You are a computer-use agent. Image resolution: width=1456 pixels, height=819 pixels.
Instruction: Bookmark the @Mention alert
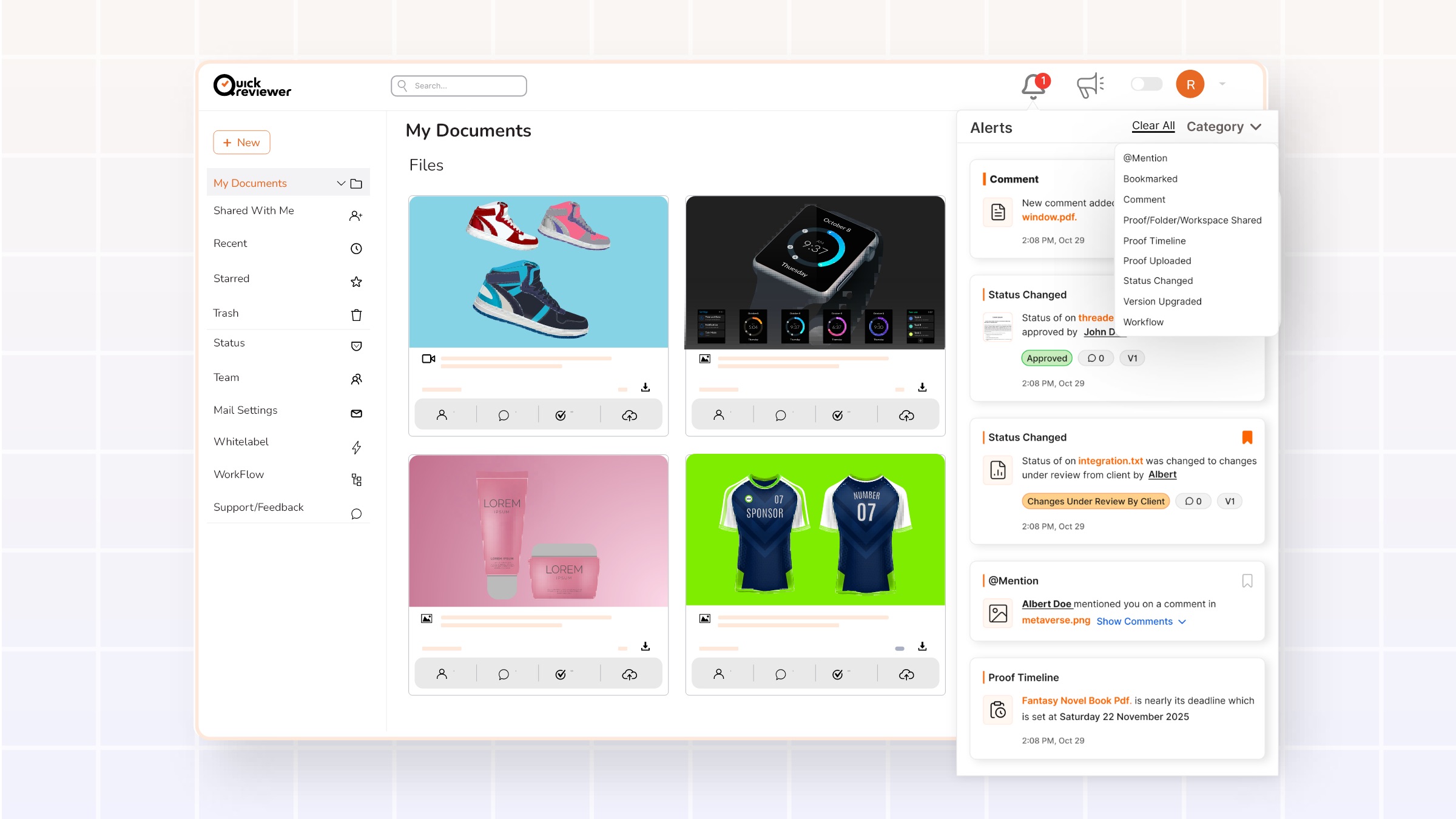point(1247,581)
